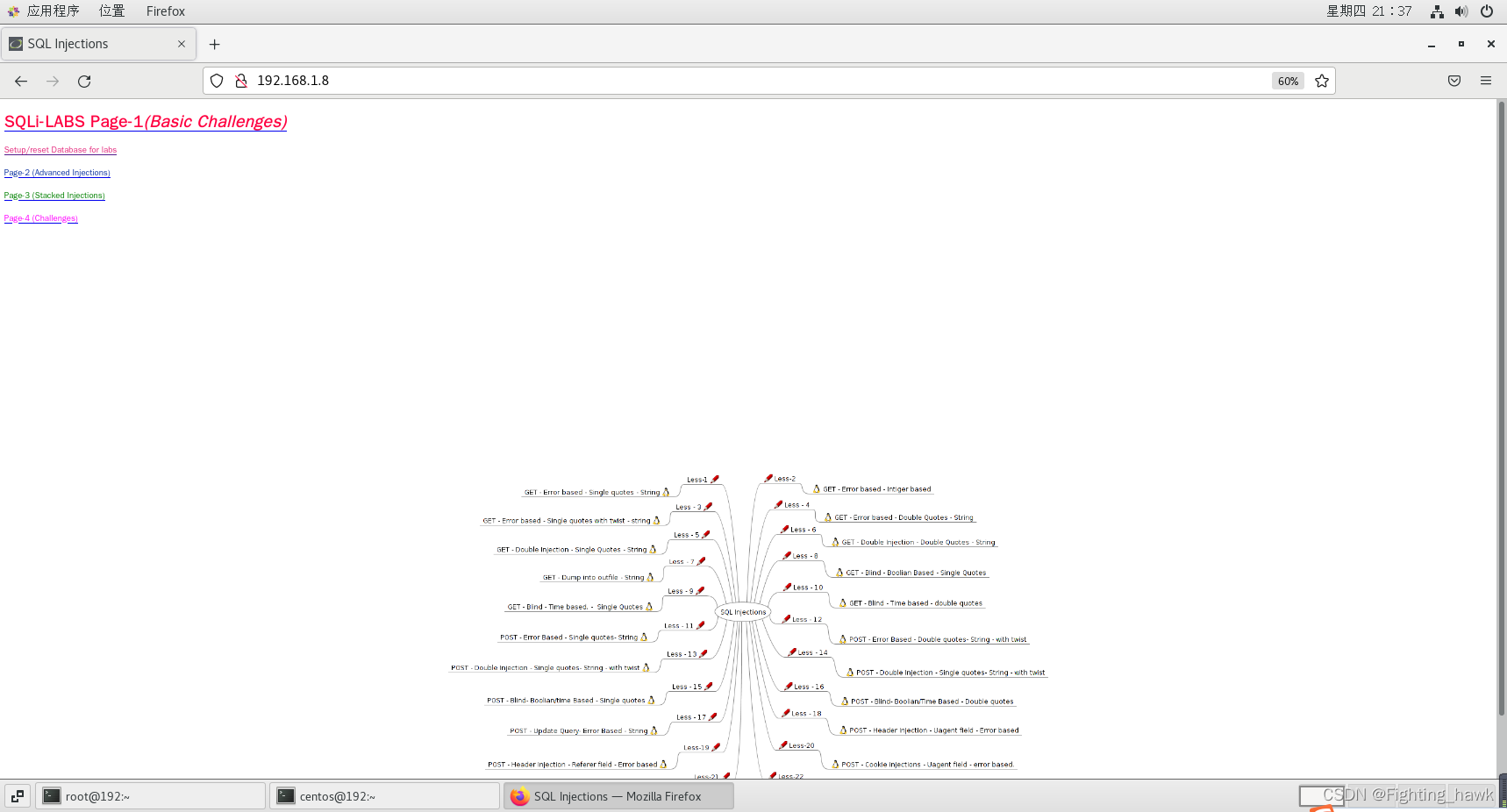
Task: Click the network status icon in top bar
Action: pyautogui.click(x=1437, y=11)
